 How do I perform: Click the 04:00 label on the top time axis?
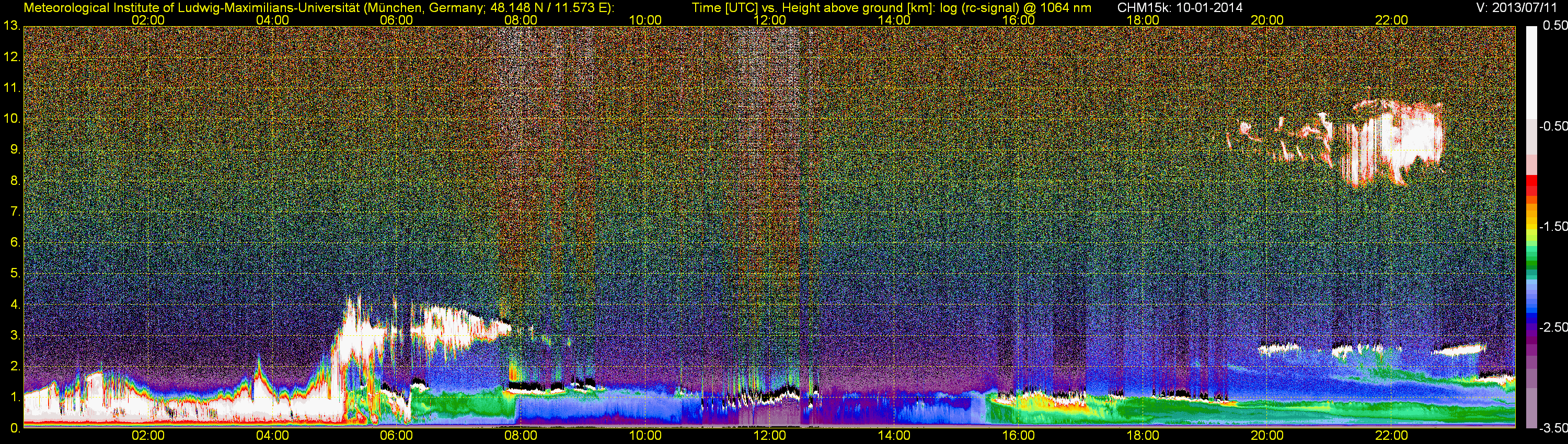pos(272,20)
